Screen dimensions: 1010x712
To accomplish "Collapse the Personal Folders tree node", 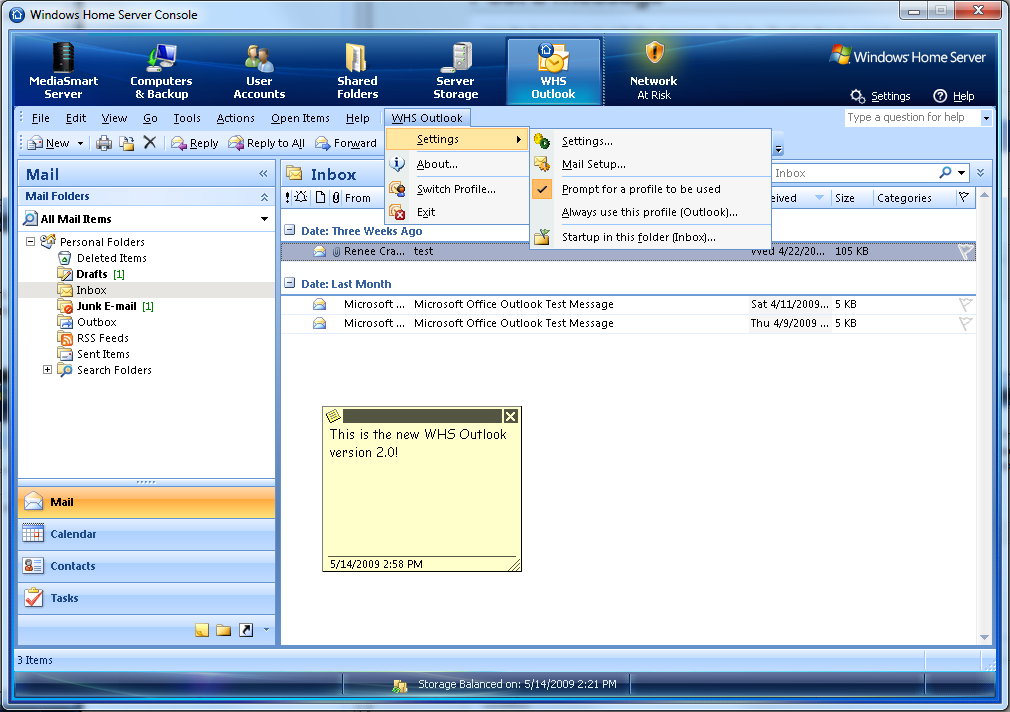I will 30,242.
